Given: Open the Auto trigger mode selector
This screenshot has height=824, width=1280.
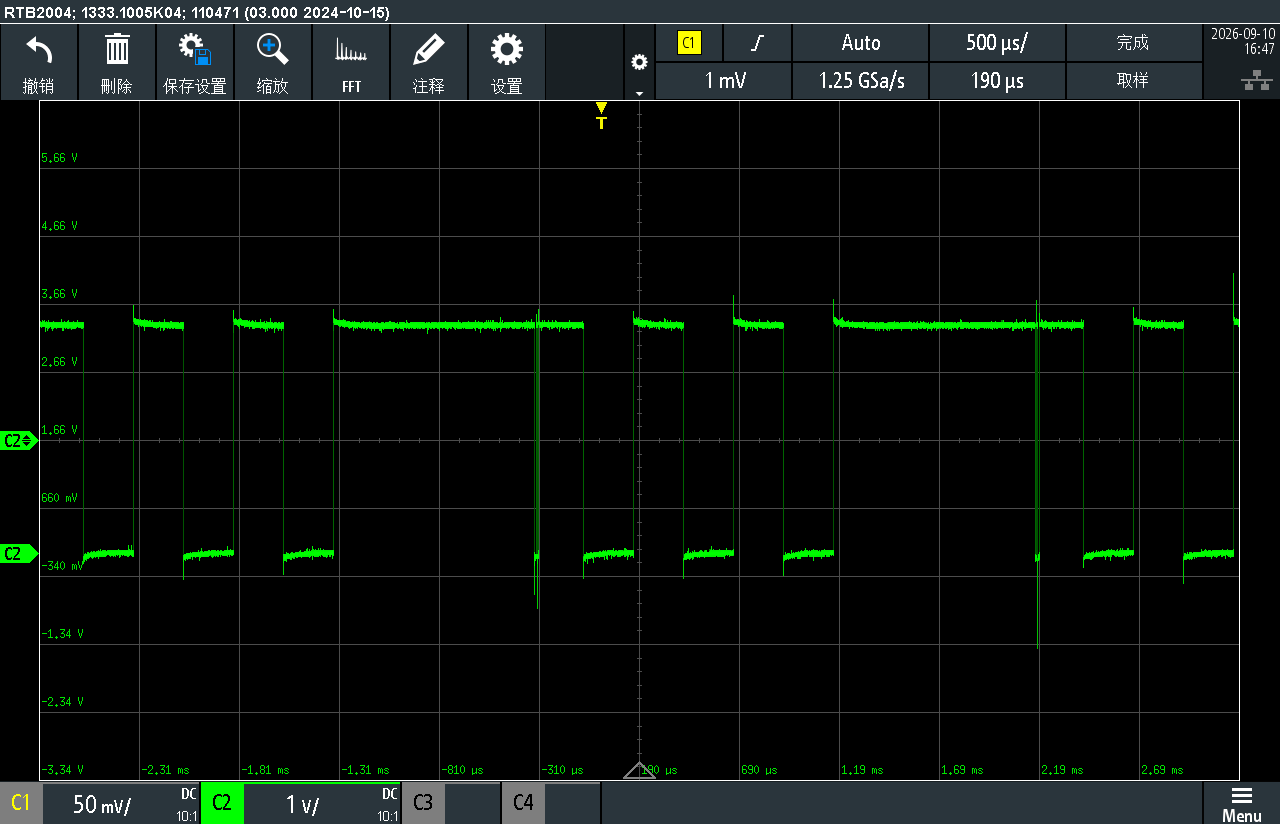Looking at the screenshot, I should pyautogui.click(x=860, y=43).
